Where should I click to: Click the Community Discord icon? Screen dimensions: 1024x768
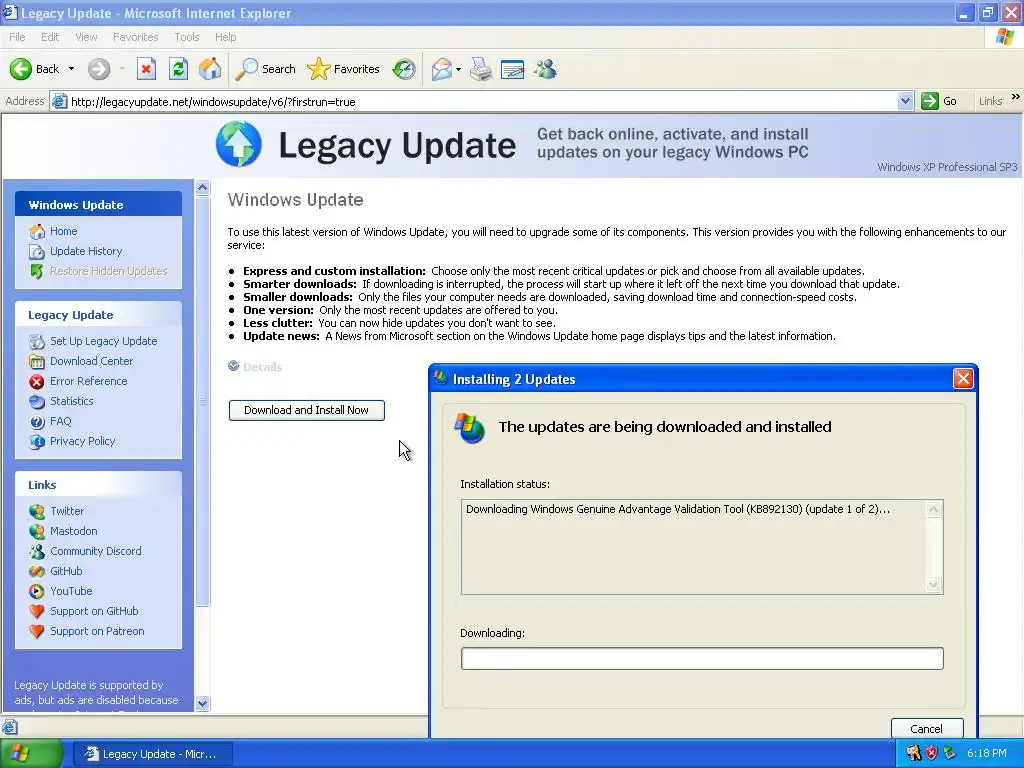pyautogui.click(x=37, y=551)
